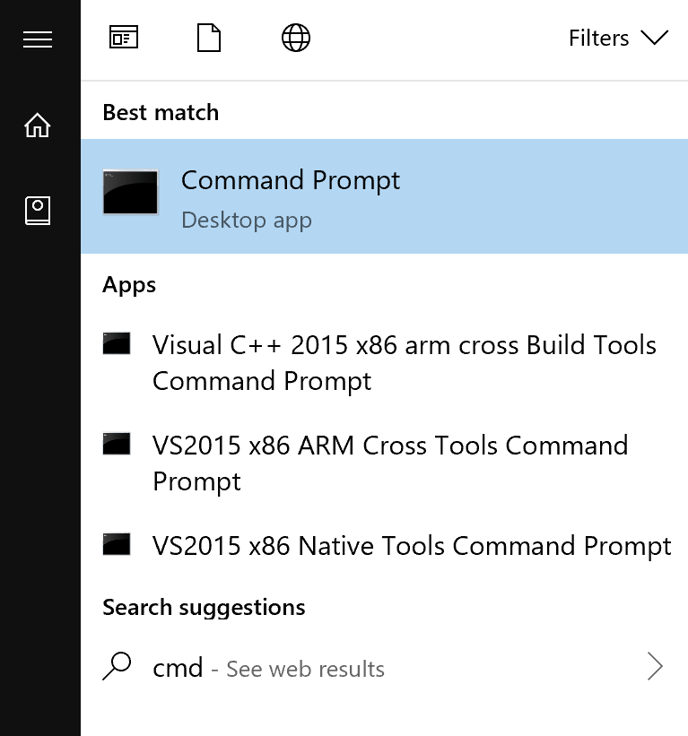Expand cmd web results with the right arrow
Image resolution: width=688 pixels, height=736 pixels.
[655, 667]
